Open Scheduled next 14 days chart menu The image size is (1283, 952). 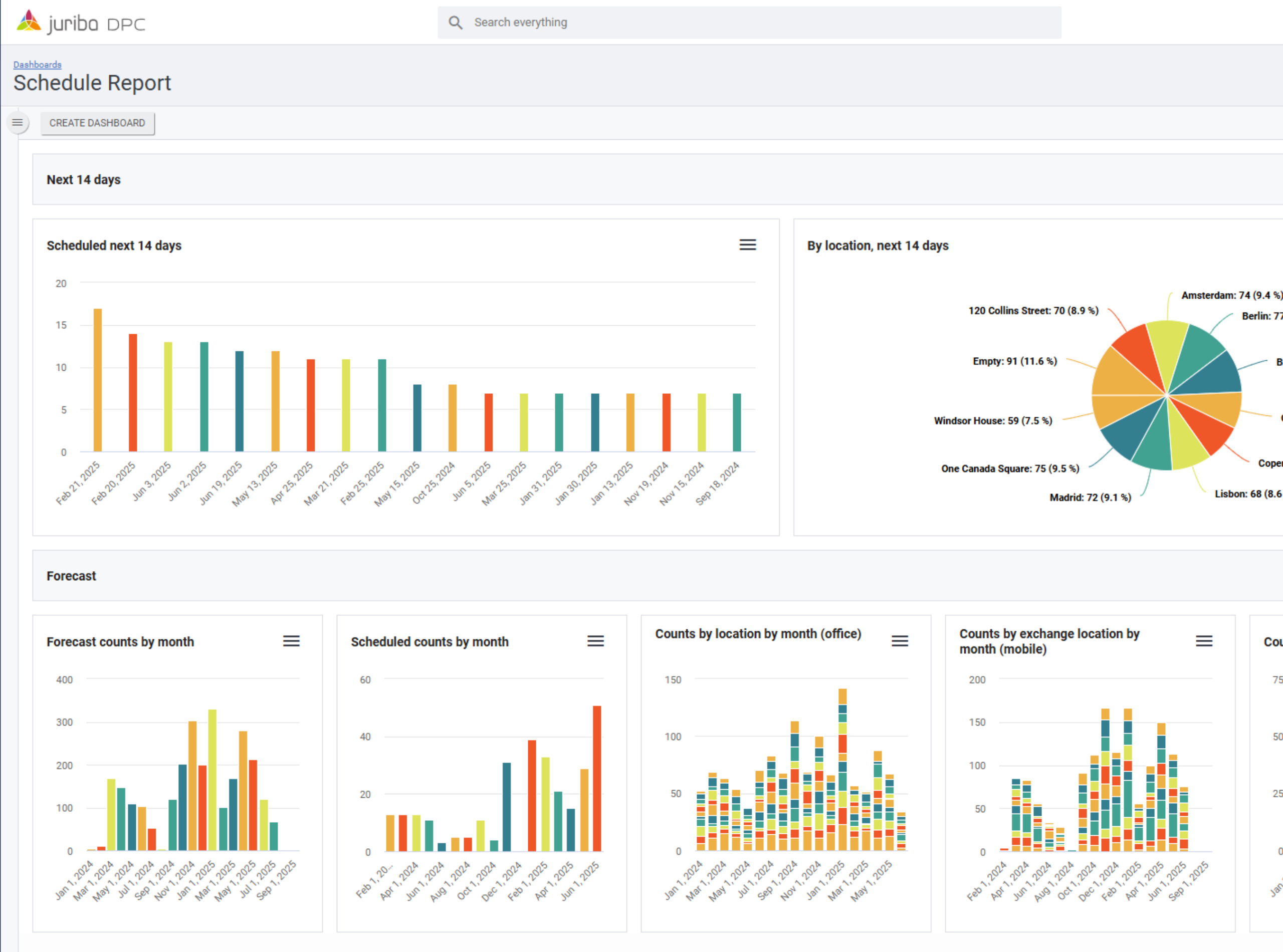(x=748, y=245)
